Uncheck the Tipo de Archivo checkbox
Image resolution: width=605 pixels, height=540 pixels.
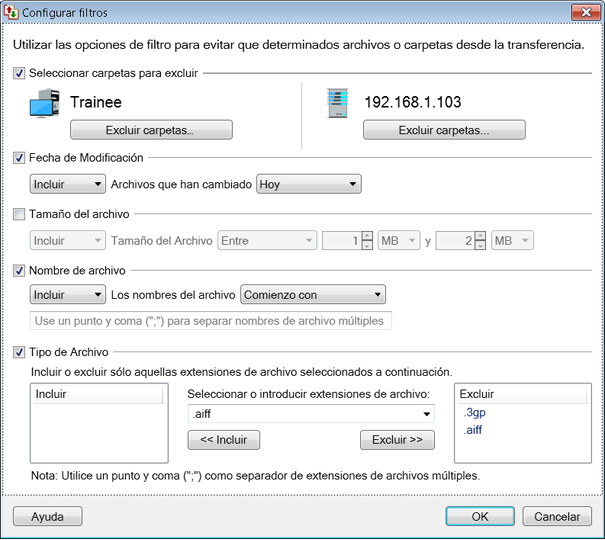[x=20, y=352]
